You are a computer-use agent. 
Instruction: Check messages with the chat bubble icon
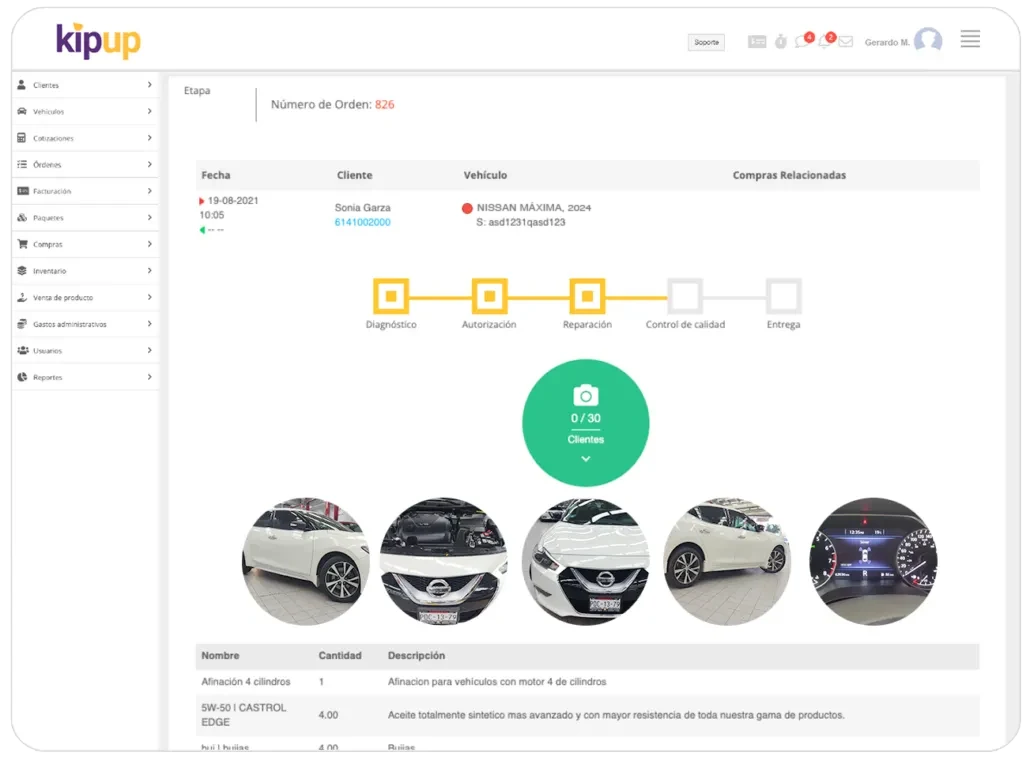pyautogui.click(x=800, y=39)
